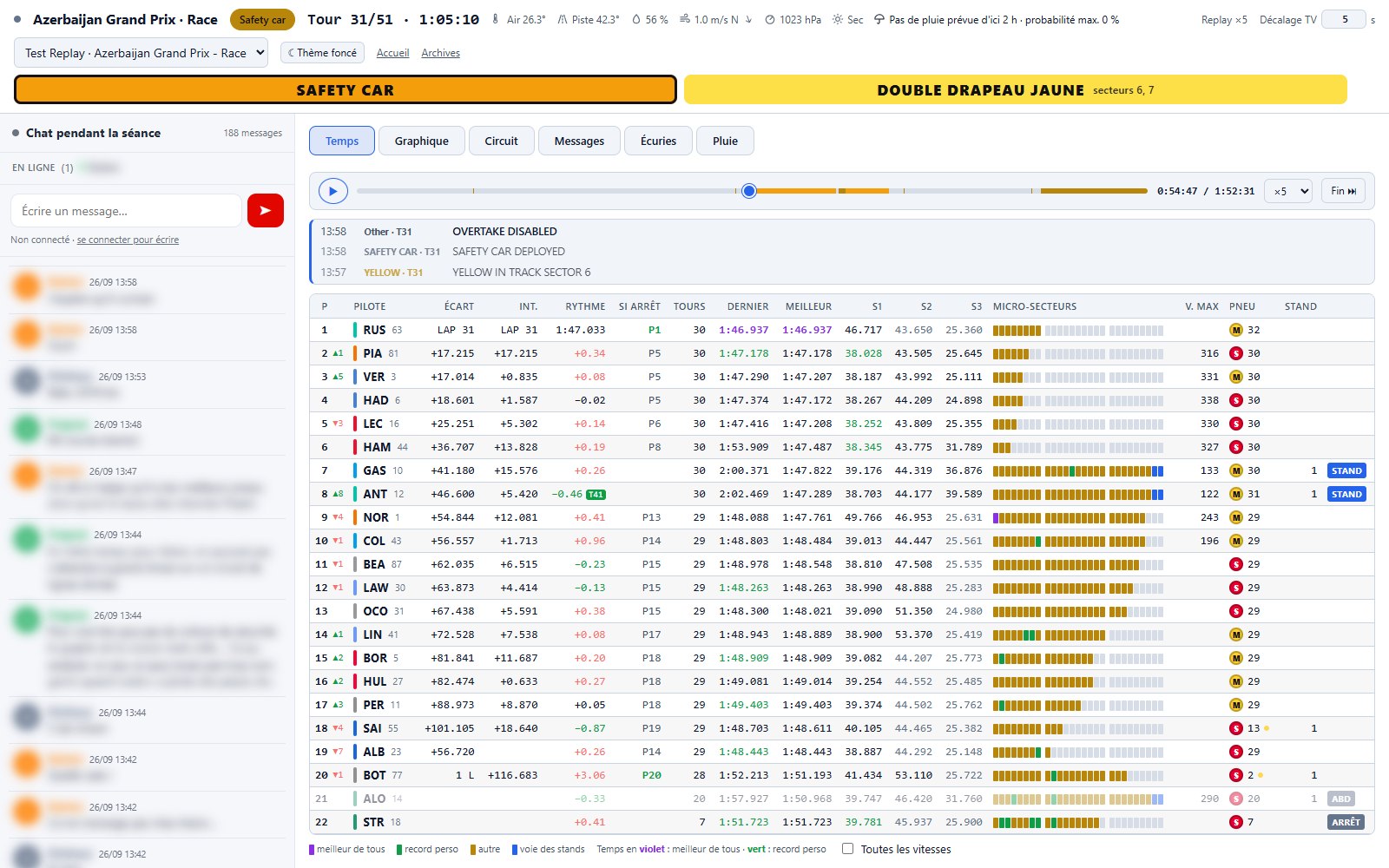The width and height of the screenshot is (1389, 868).
Task: Click the 'SAFETY CAR DEPLOYED' message row
Action: coord(842,252)
